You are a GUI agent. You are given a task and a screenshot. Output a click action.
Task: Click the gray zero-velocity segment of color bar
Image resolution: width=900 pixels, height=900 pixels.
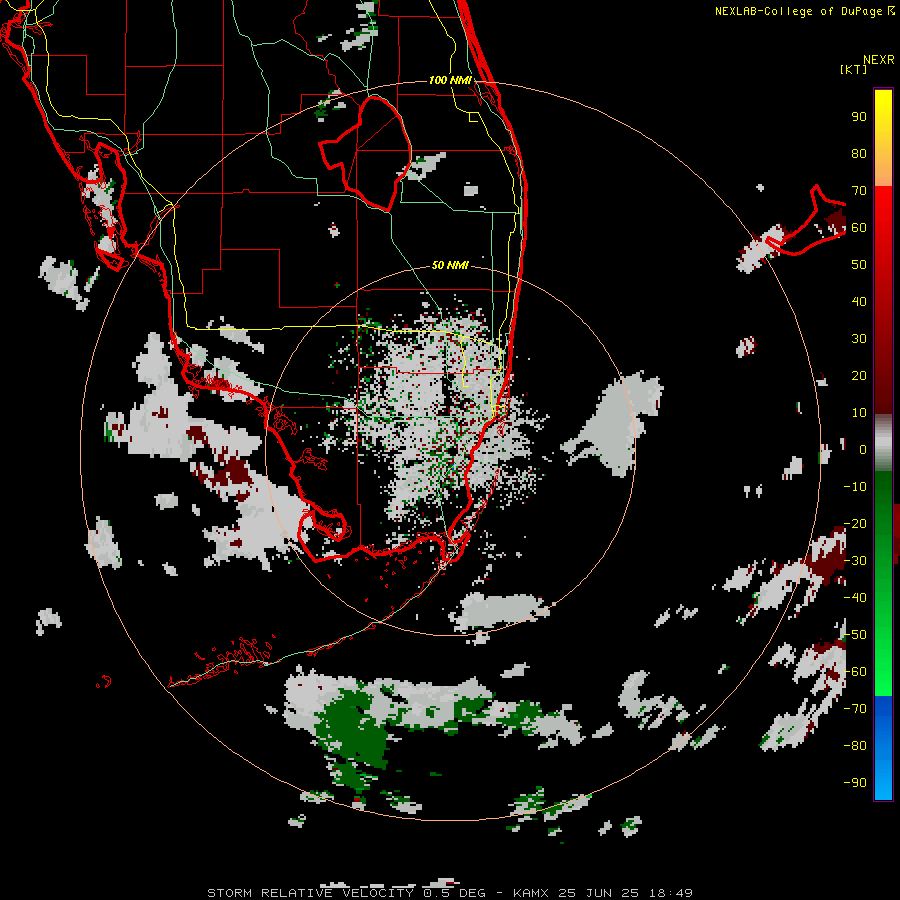coord(883,443)
